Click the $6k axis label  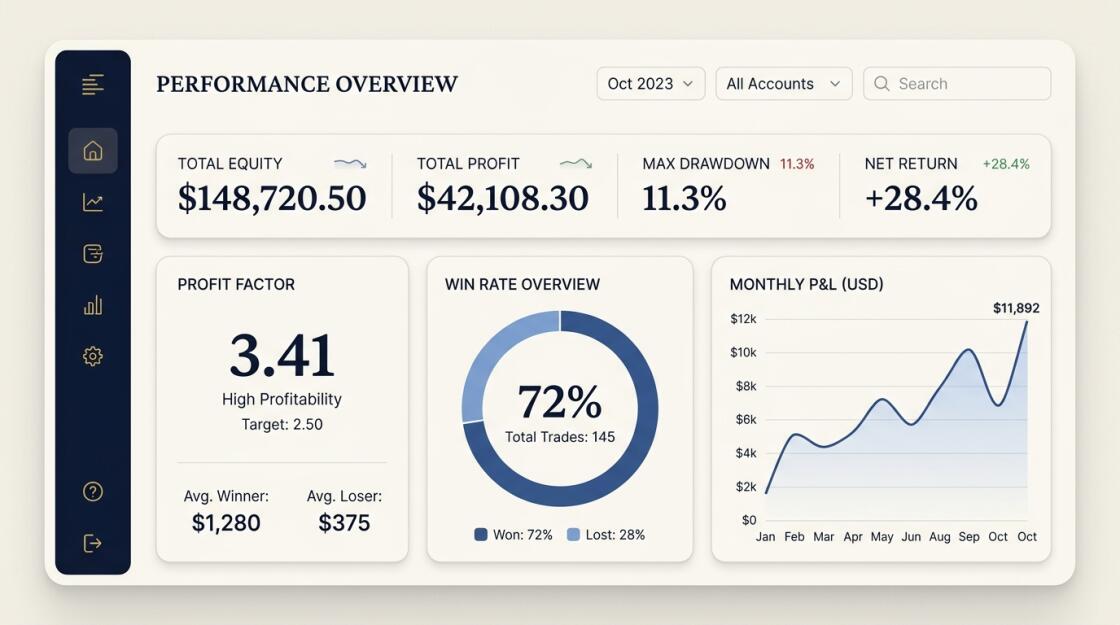point(746,419)
